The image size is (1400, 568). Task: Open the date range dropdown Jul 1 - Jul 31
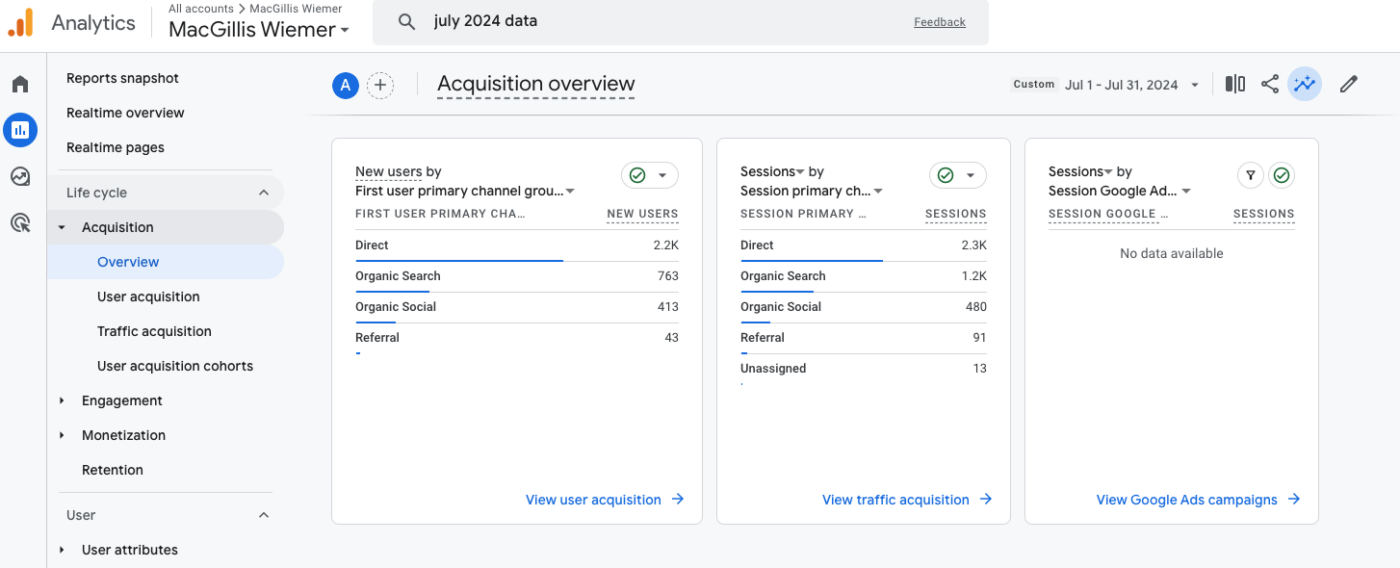click(x=1132, y=85)
